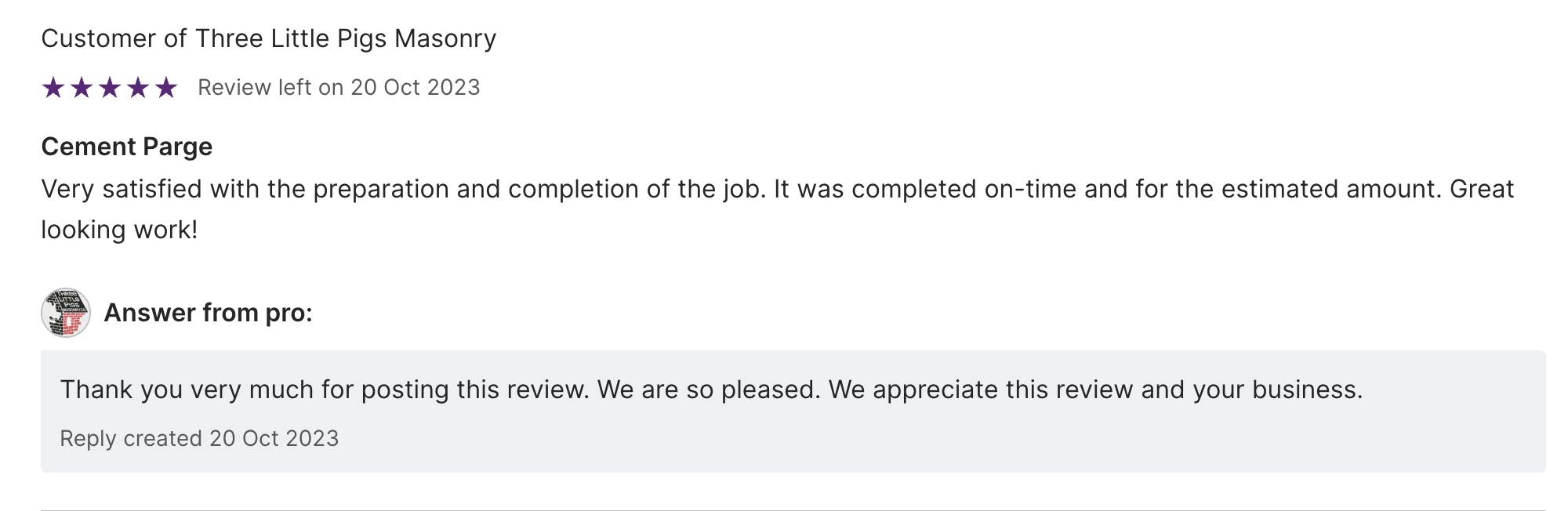Click the "Review left on 20 Oct 2023" date
Image resolution: width=1568 pixels, height=511 pixels.
point(339,87)
